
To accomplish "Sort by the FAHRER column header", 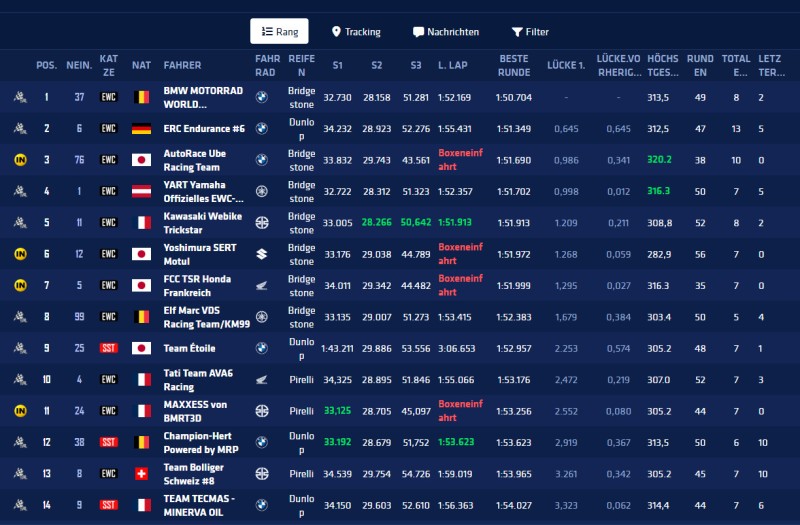I will point(182,65).
